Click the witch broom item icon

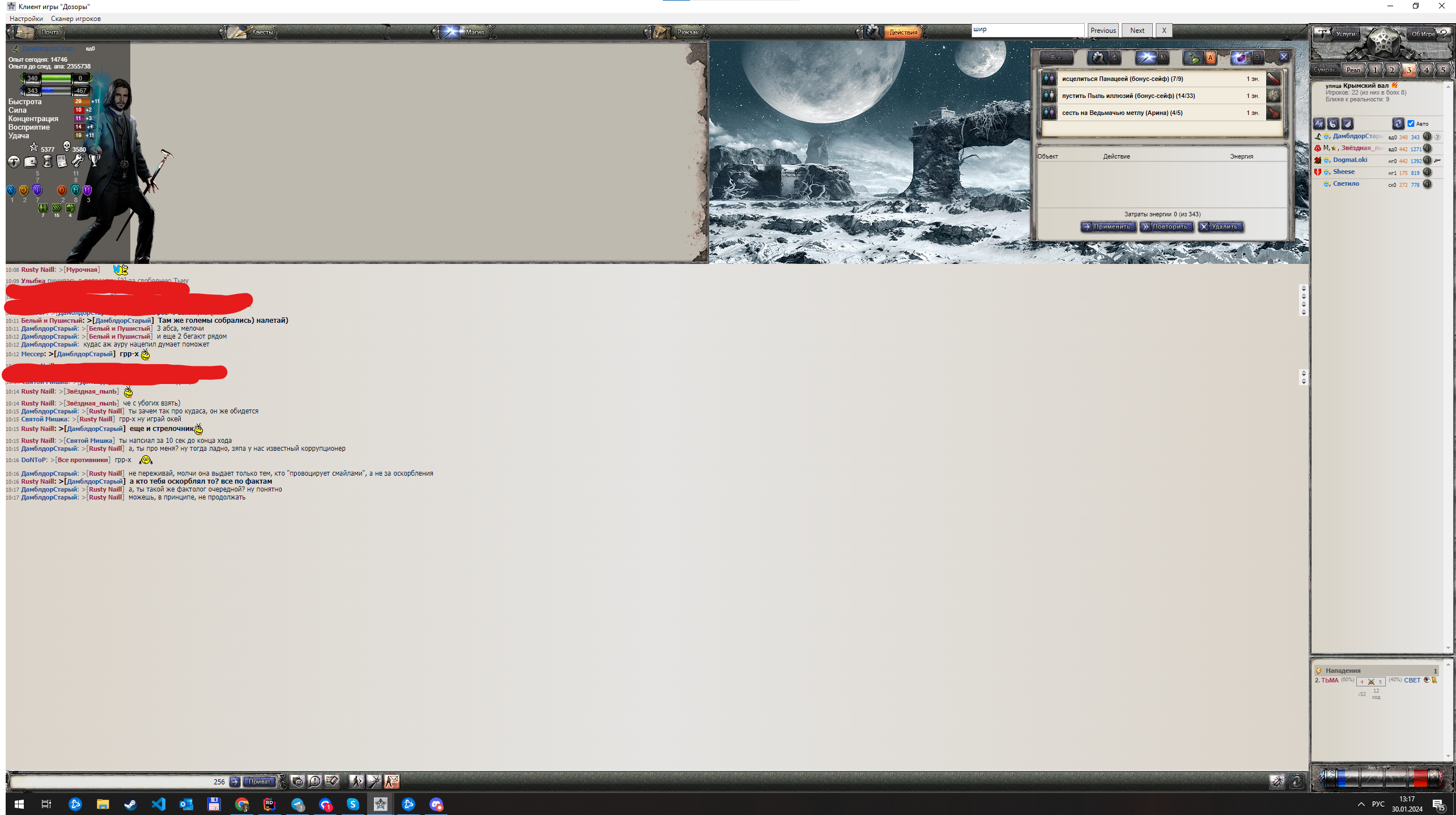1273,113
